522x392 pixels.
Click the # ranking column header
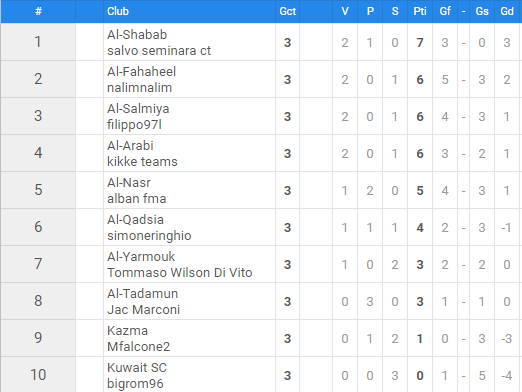(x=38, y=11)
